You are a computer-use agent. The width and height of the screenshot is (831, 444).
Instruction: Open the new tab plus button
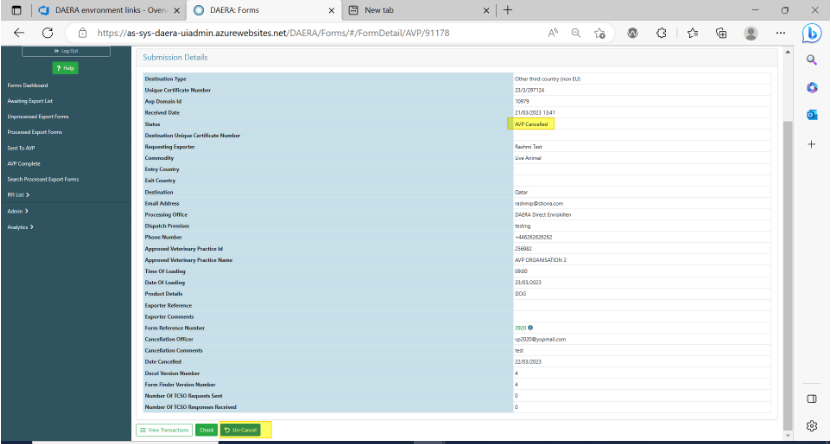(x=507, y=10)
